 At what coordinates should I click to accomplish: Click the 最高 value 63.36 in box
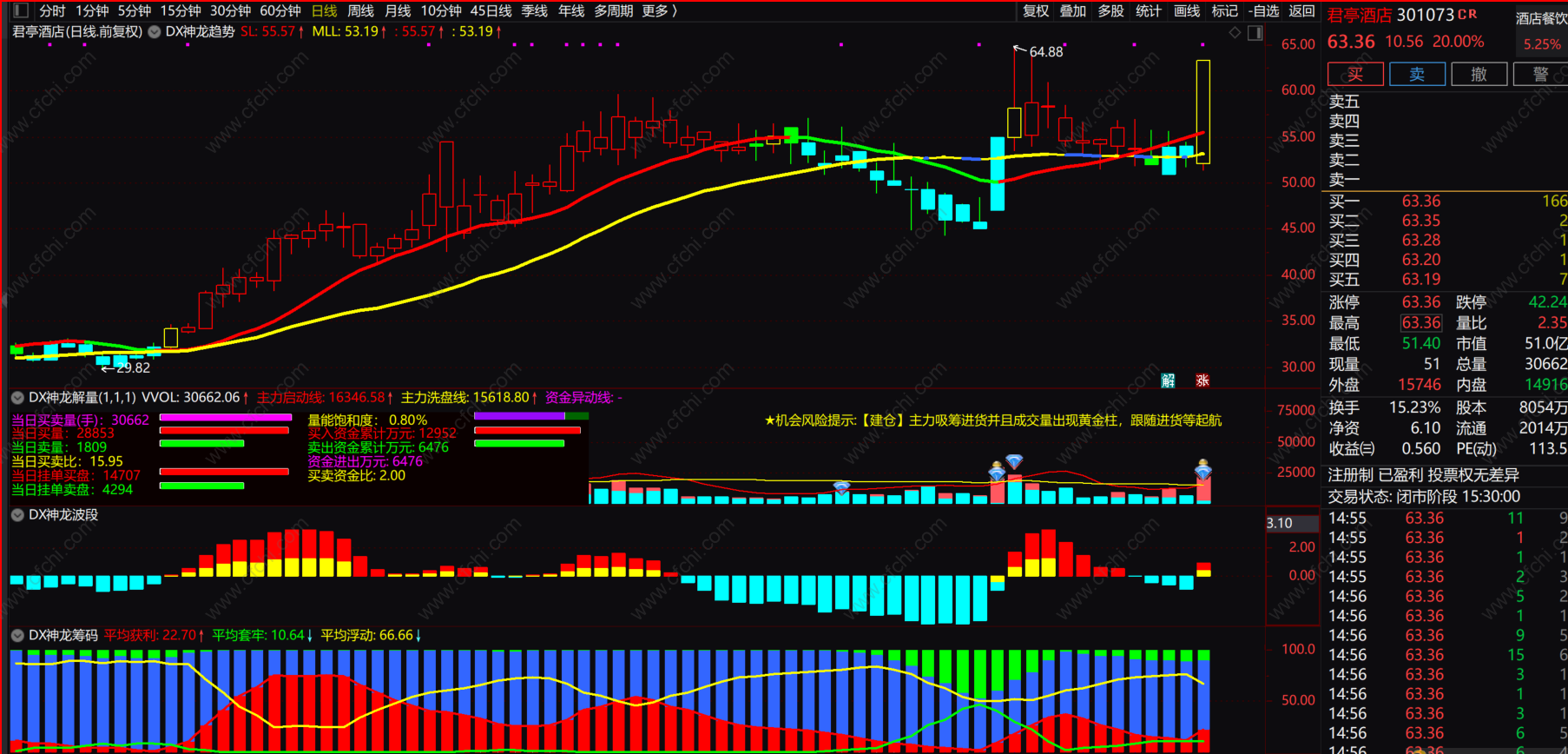1420,322
